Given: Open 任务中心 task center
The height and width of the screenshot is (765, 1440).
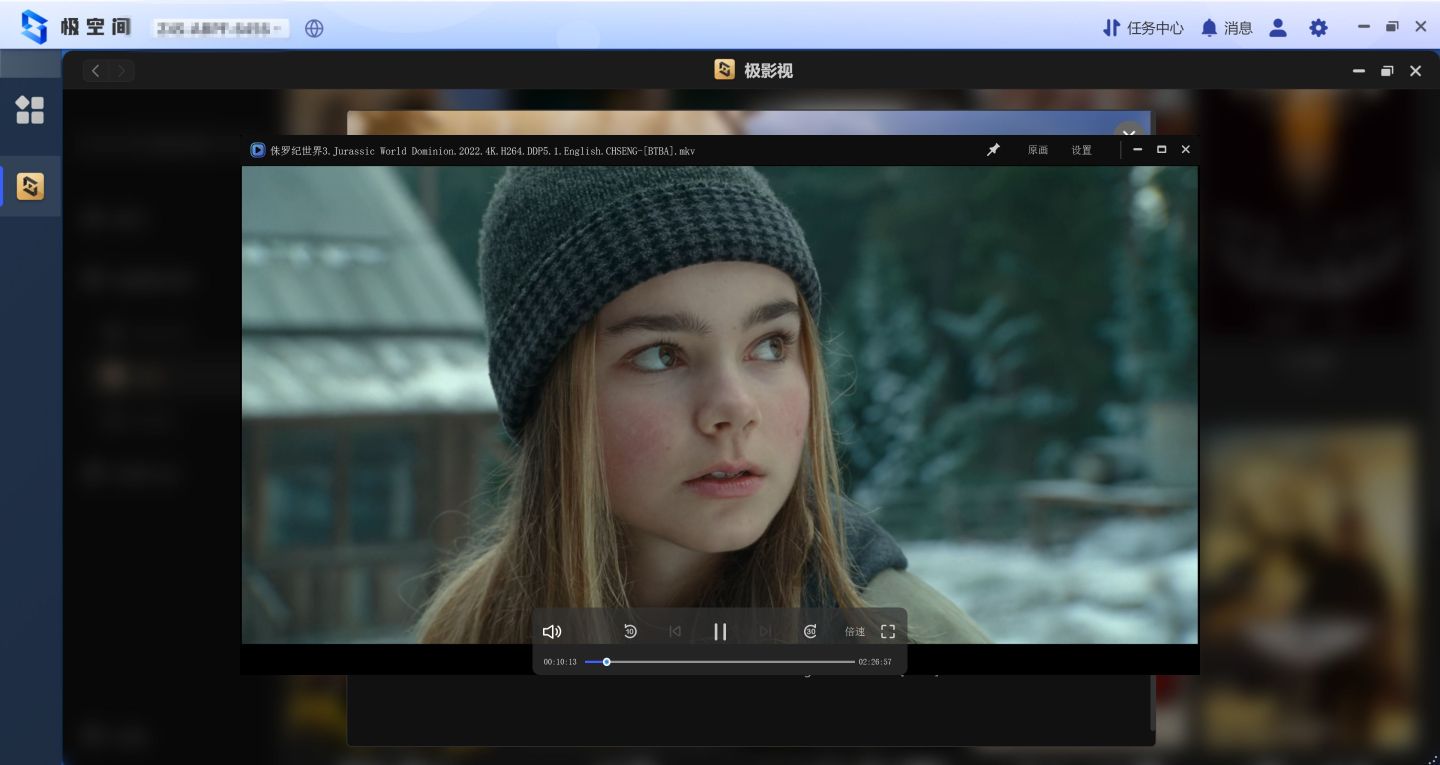Looking at the screenshot, I should (x=1143, y=28).
